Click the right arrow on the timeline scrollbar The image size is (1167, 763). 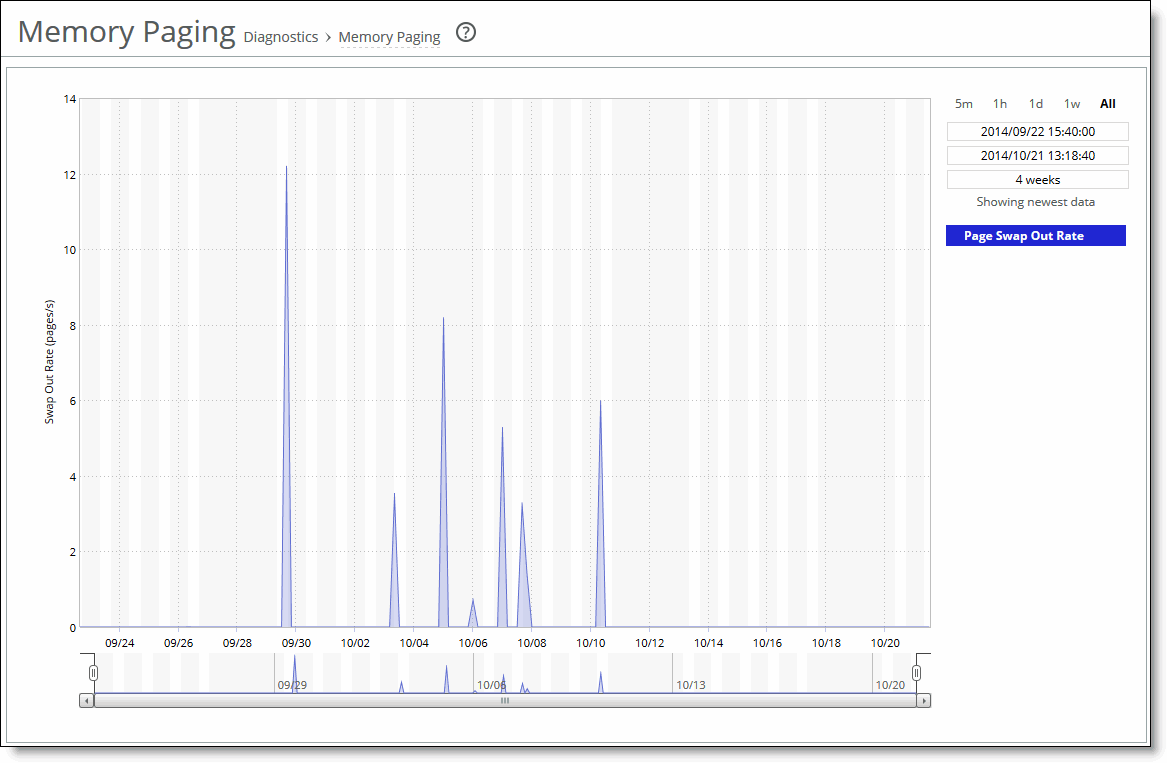pos(925,700)
